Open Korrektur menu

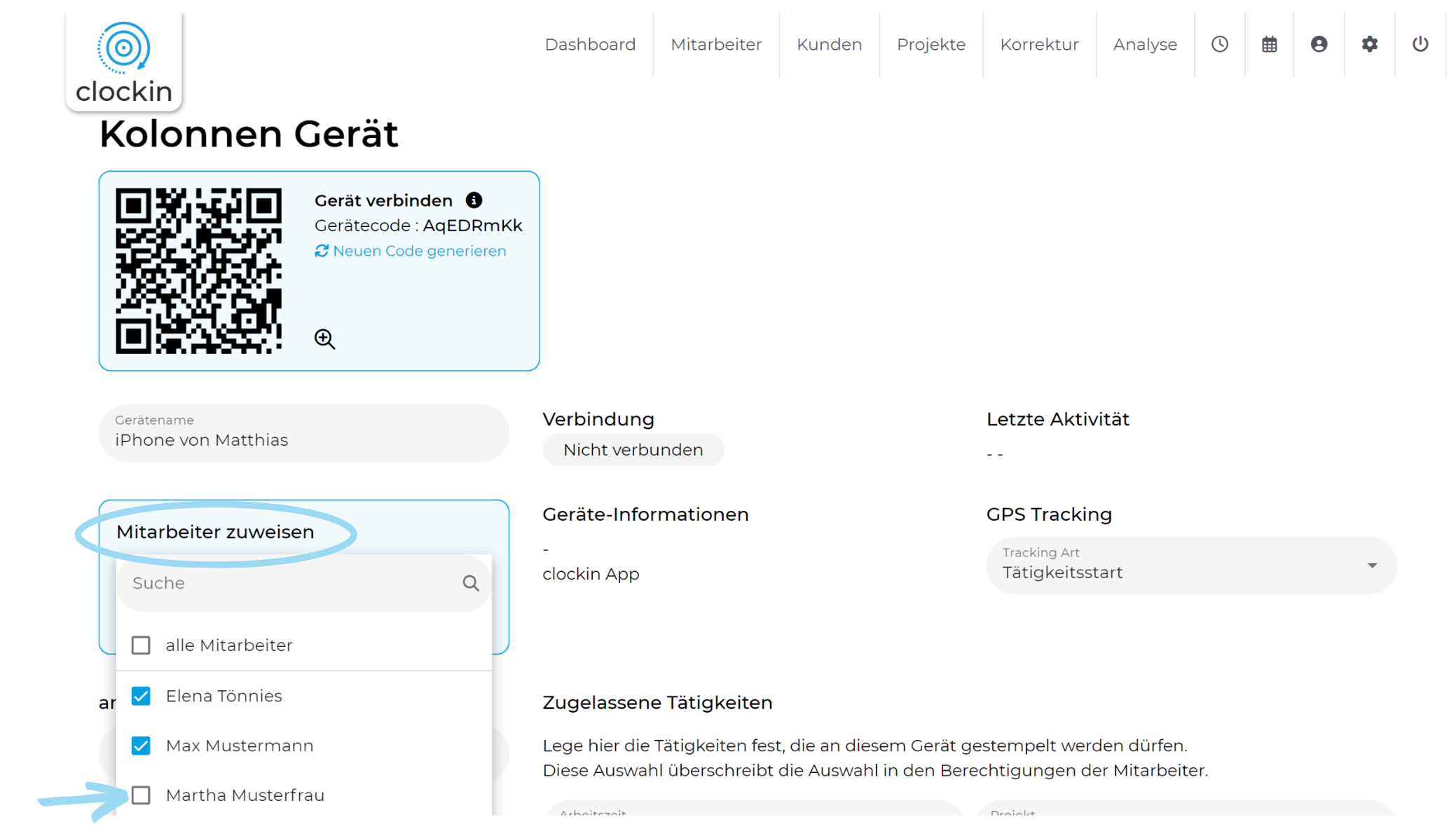1040,44
